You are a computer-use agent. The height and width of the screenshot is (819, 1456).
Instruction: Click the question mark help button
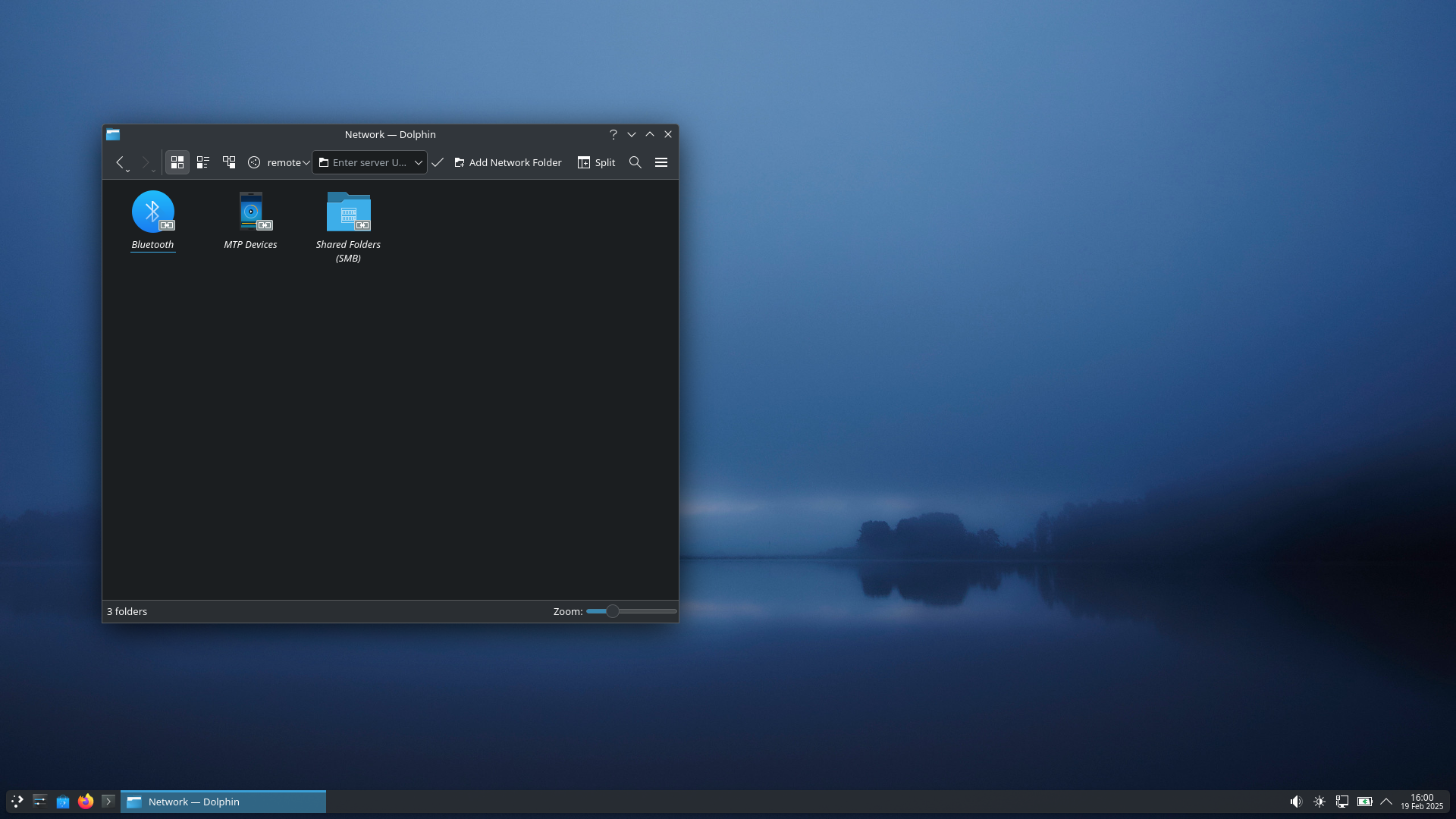[x=613, y=134]
